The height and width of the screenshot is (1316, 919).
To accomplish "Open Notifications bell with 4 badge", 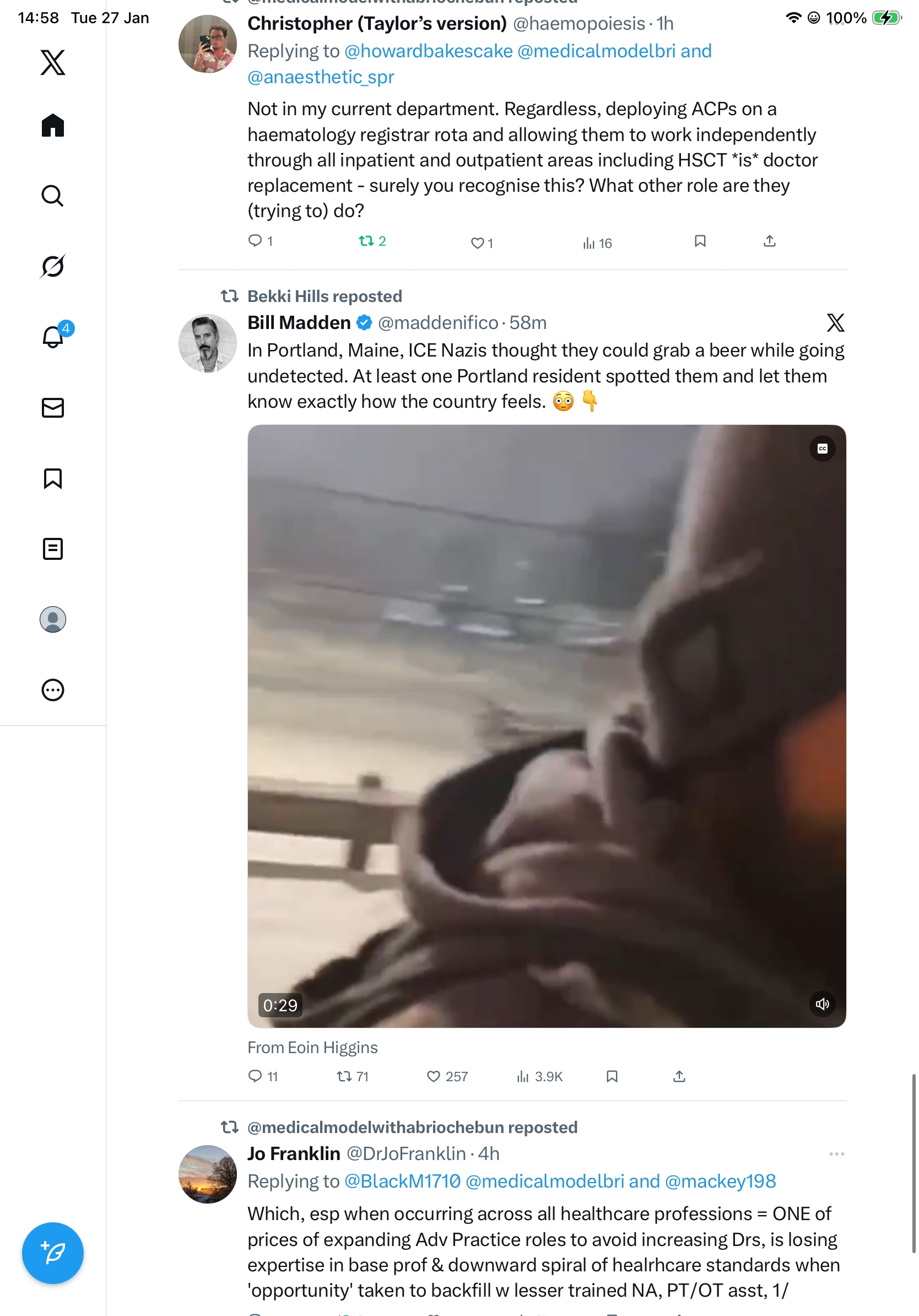I will 53,337.
